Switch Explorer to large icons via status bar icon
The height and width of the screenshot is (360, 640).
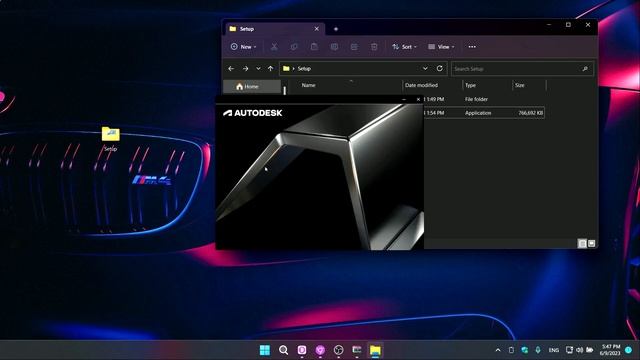tap(591, 243)
